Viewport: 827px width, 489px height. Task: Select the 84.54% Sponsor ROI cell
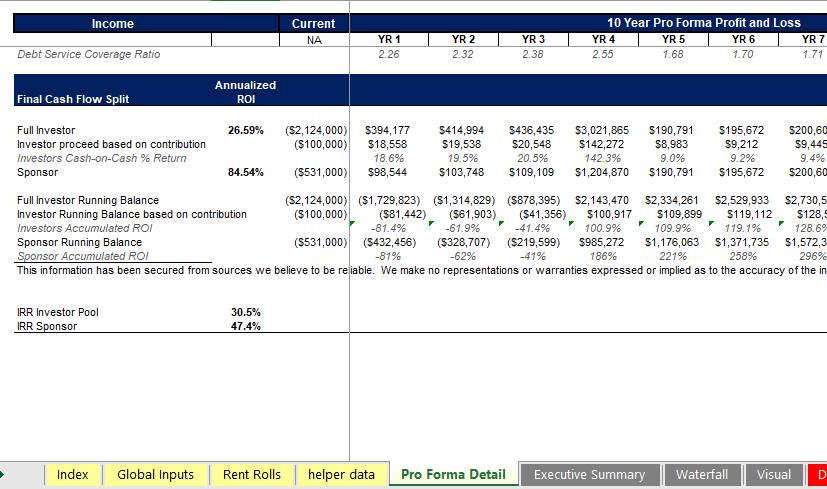(x=246, y=172)
